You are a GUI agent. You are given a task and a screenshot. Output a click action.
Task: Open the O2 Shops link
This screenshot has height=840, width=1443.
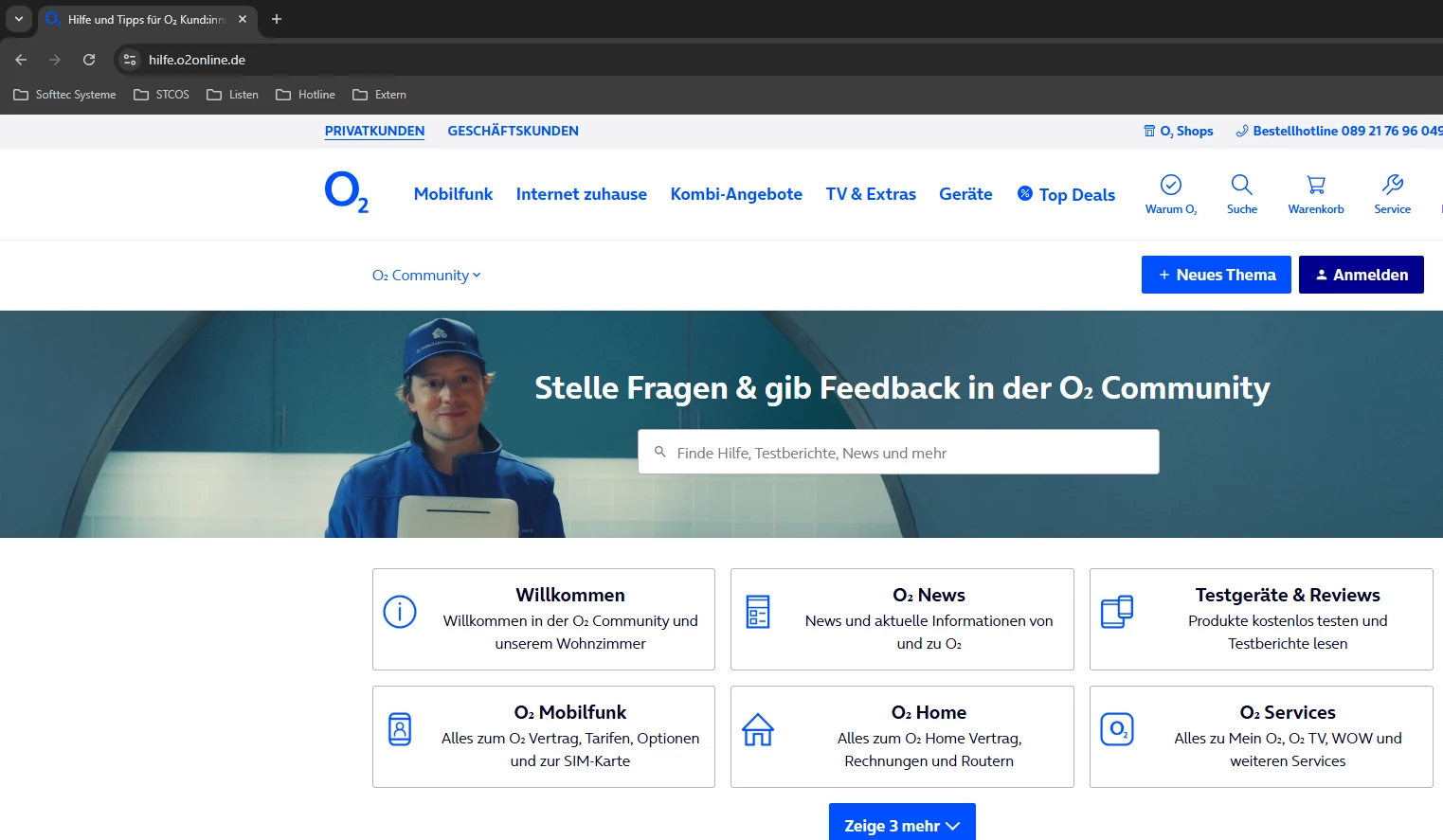(x=1178, y=131)
